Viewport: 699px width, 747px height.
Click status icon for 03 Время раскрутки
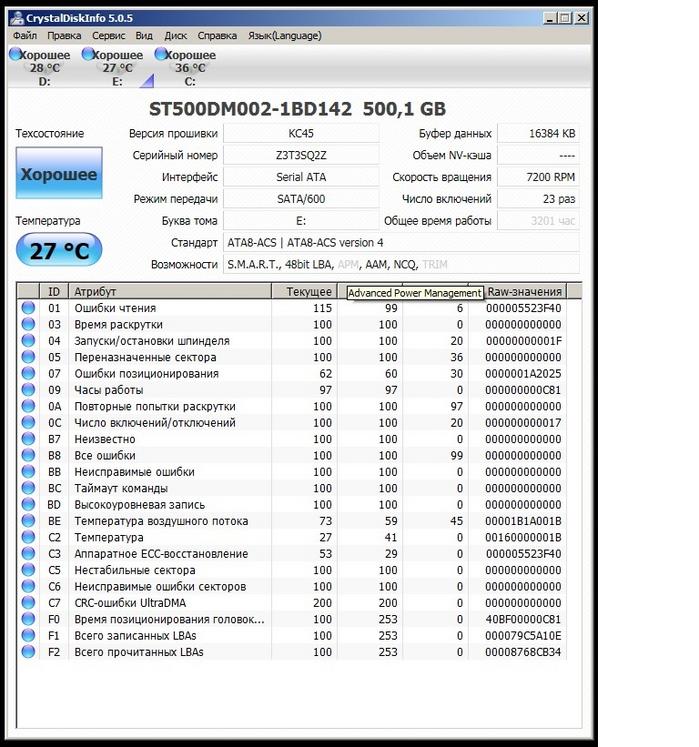(x=28, y=324)
